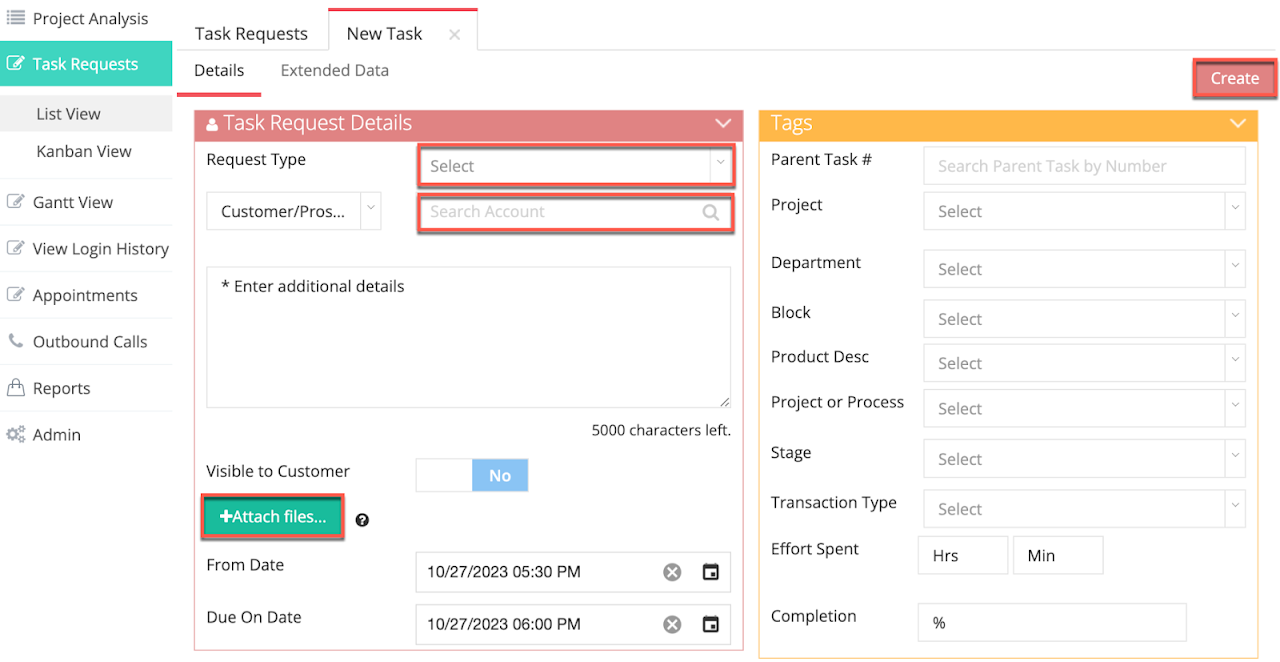
Task: Toggle the Visible to Customer switch
Action: pyautogui.click(x=472, y=476)
